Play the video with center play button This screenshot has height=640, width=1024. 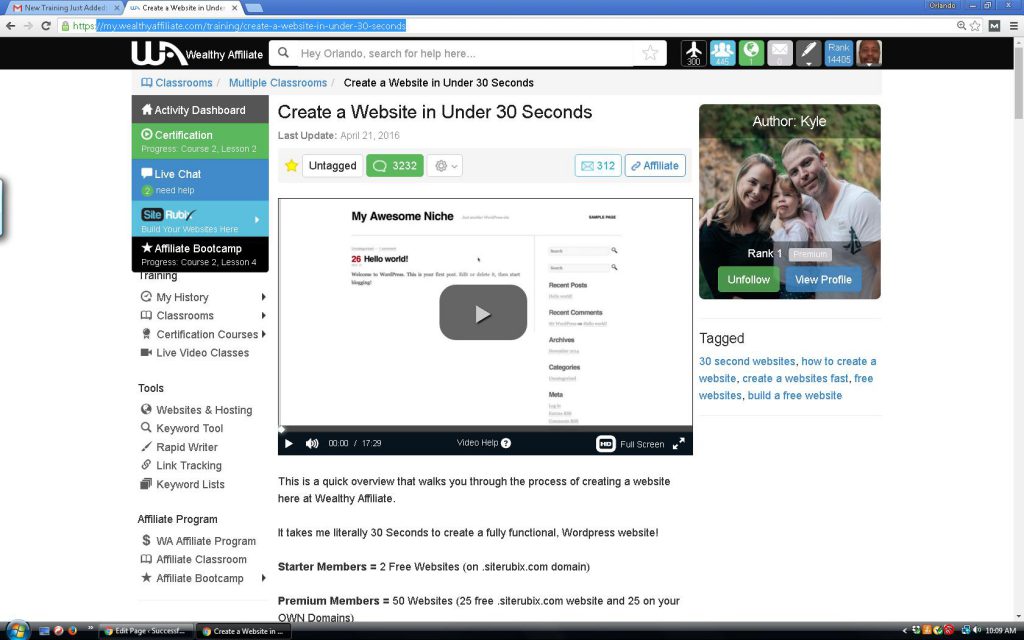(483, 313)
